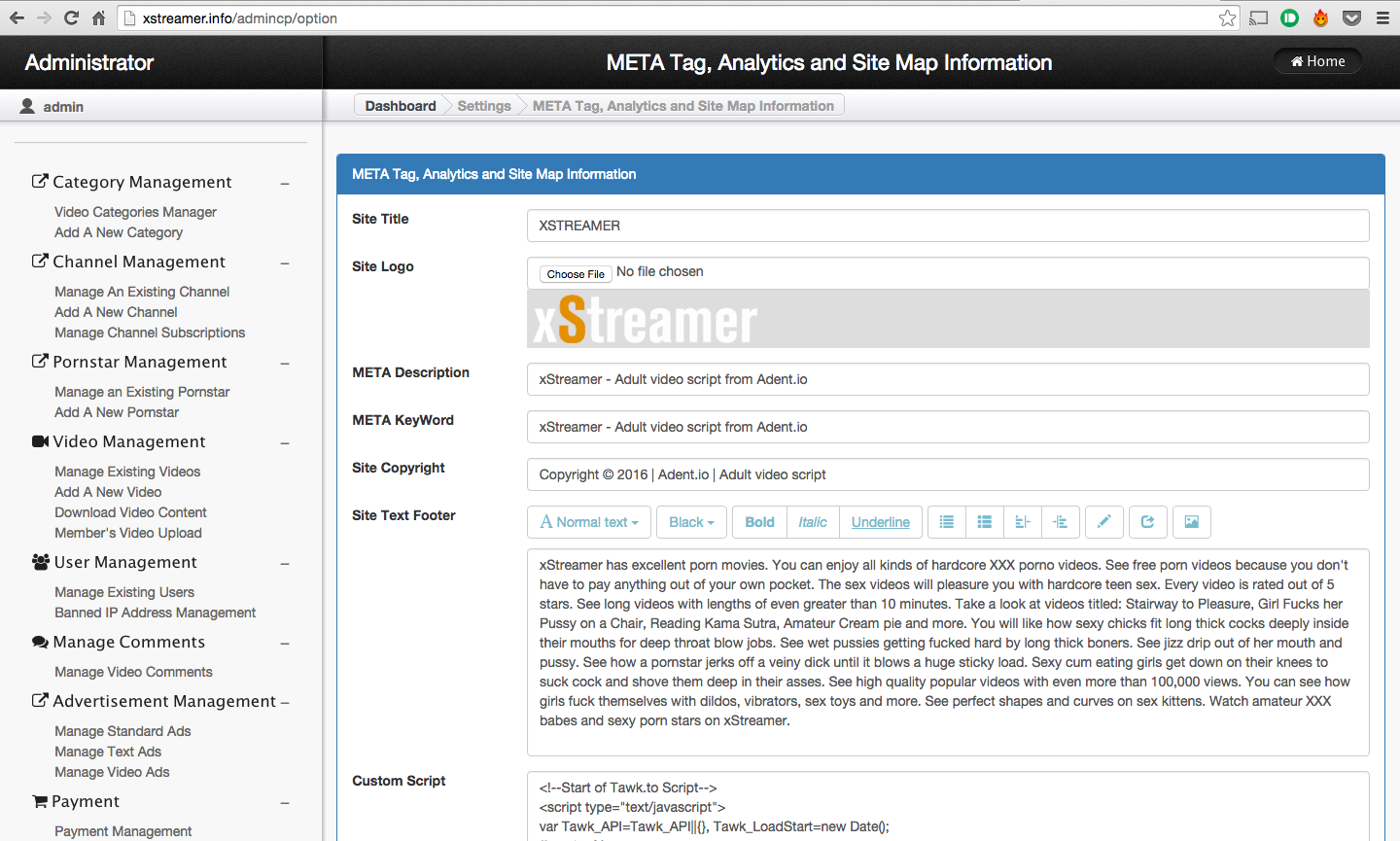Open the Chrome hamburger menu

point(1382,18)
